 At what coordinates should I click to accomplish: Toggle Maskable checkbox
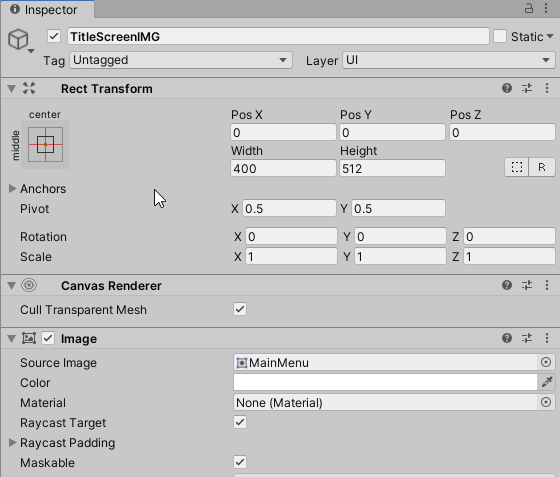click(240, 462)
